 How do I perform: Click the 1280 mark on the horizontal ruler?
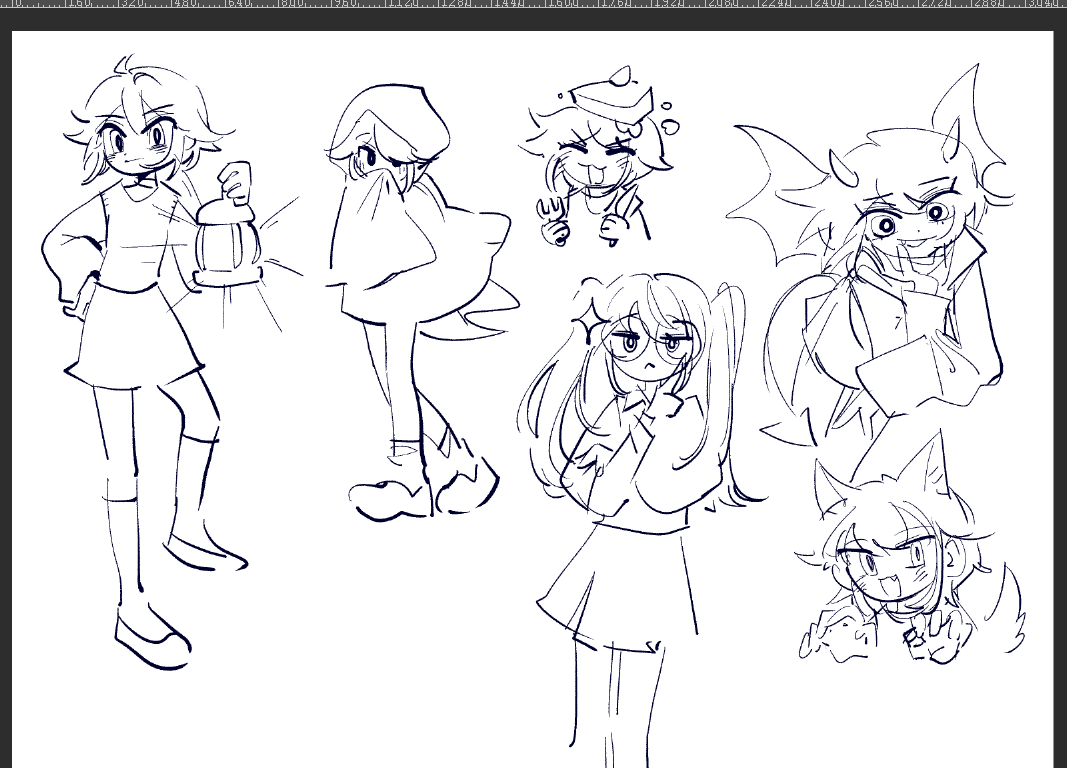[x=454, y=3]
